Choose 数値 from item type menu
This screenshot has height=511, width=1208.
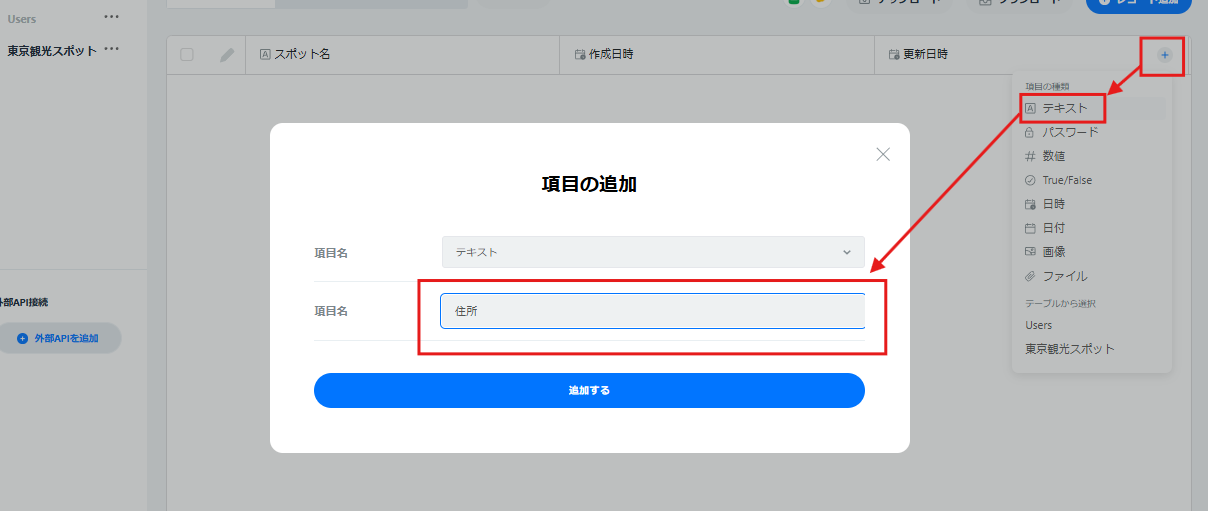(x=1090, y=156)
